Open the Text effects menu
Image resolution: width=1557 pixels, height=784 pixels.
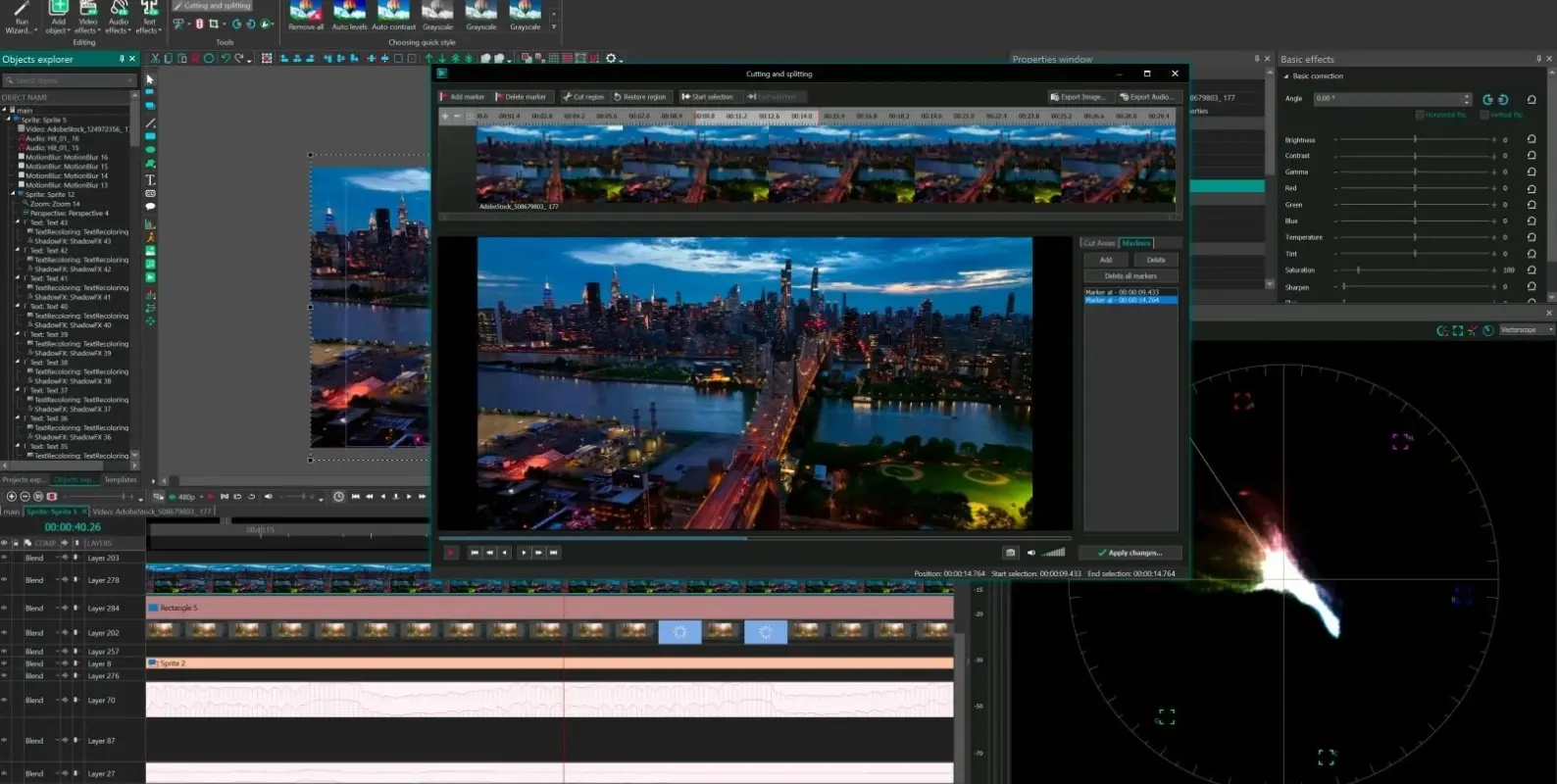[149, 18]
